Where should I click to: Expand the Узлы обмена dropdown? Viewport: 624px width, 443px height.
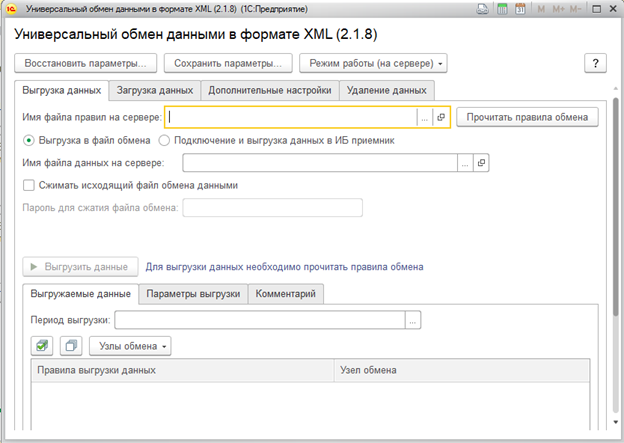131,346
